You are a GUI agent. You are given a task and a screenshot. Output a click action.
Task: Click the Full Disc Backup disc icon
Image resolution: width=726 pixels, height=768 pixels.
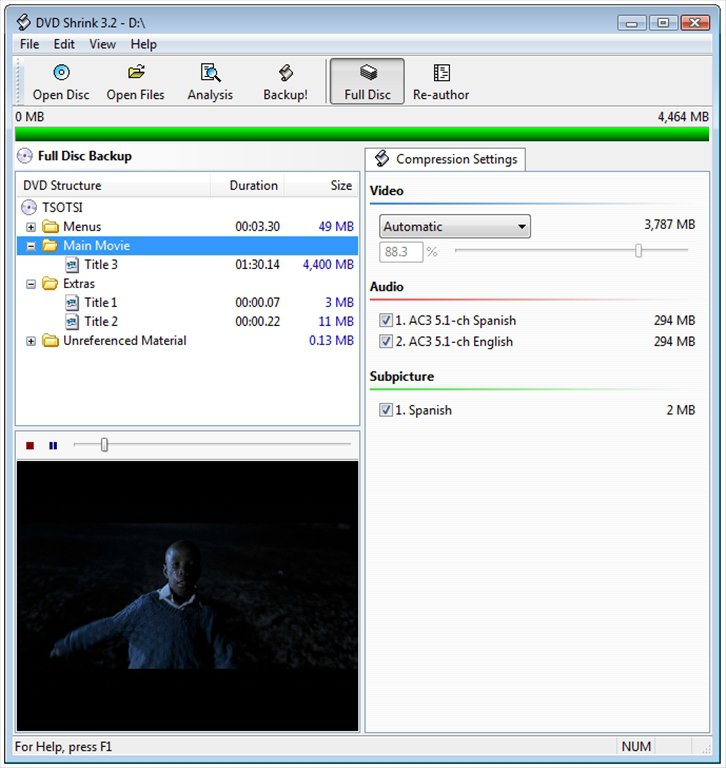tap(24, 156)
